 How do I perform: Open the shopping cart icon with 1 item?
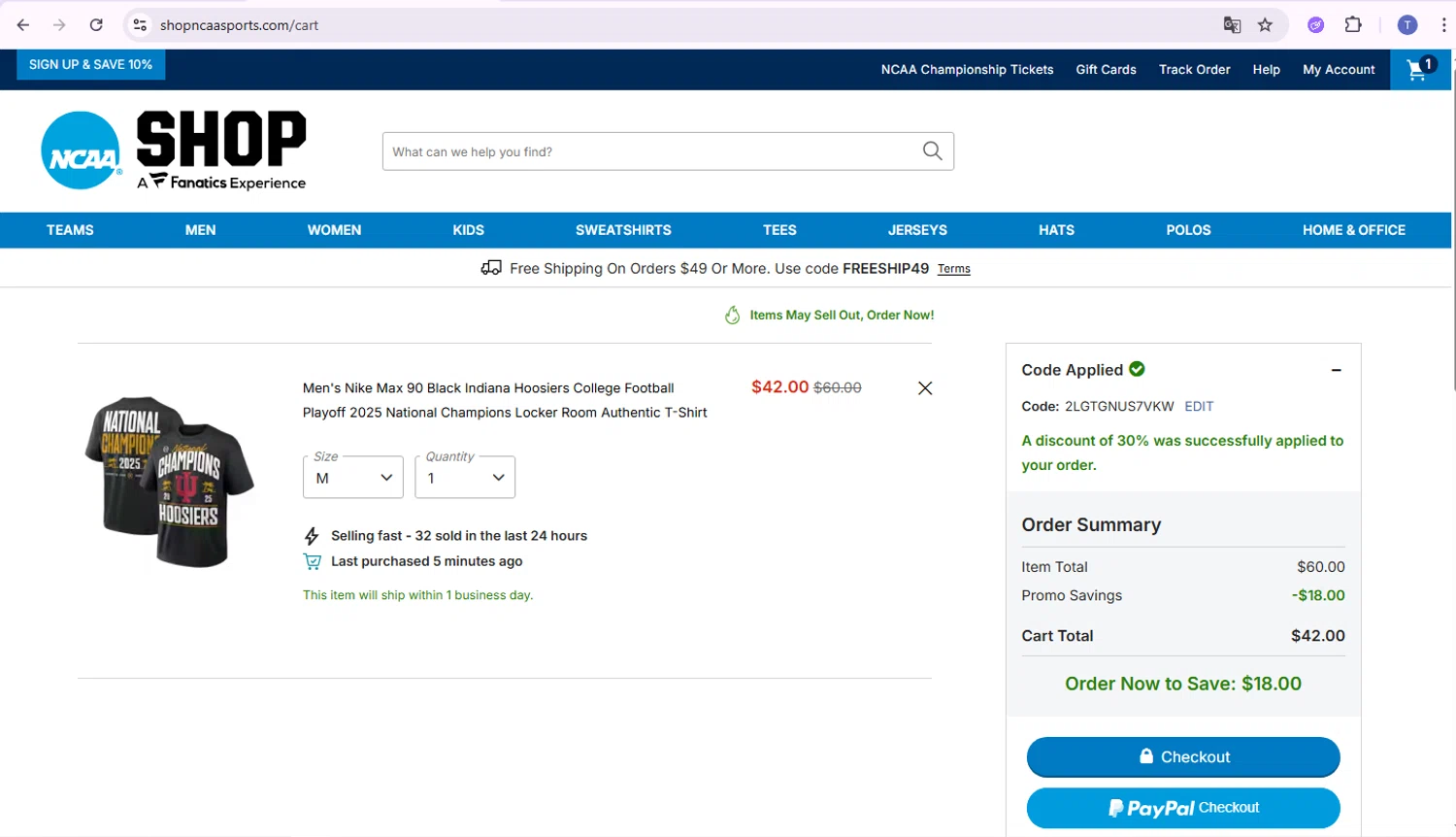pos(1420,69)
